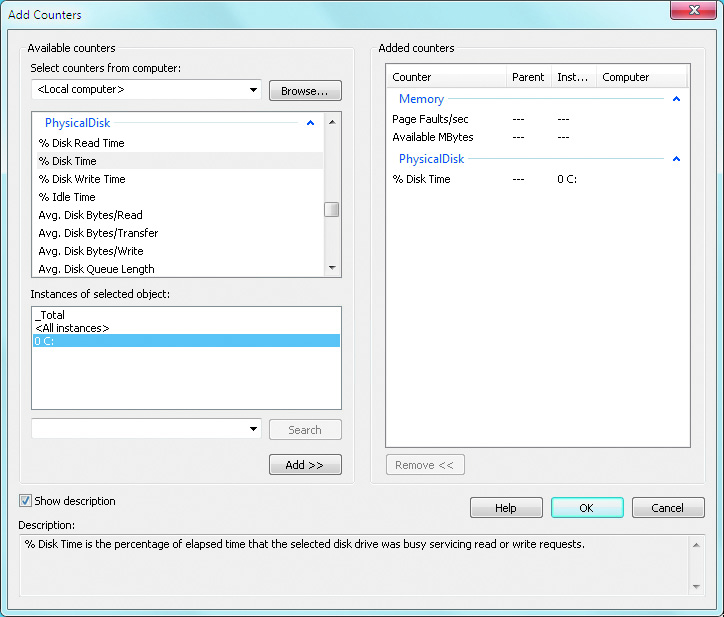This screenshot has width=724, height=617.
Task: Select the % Disk Write Time counter
Action: tap(180, 179)
